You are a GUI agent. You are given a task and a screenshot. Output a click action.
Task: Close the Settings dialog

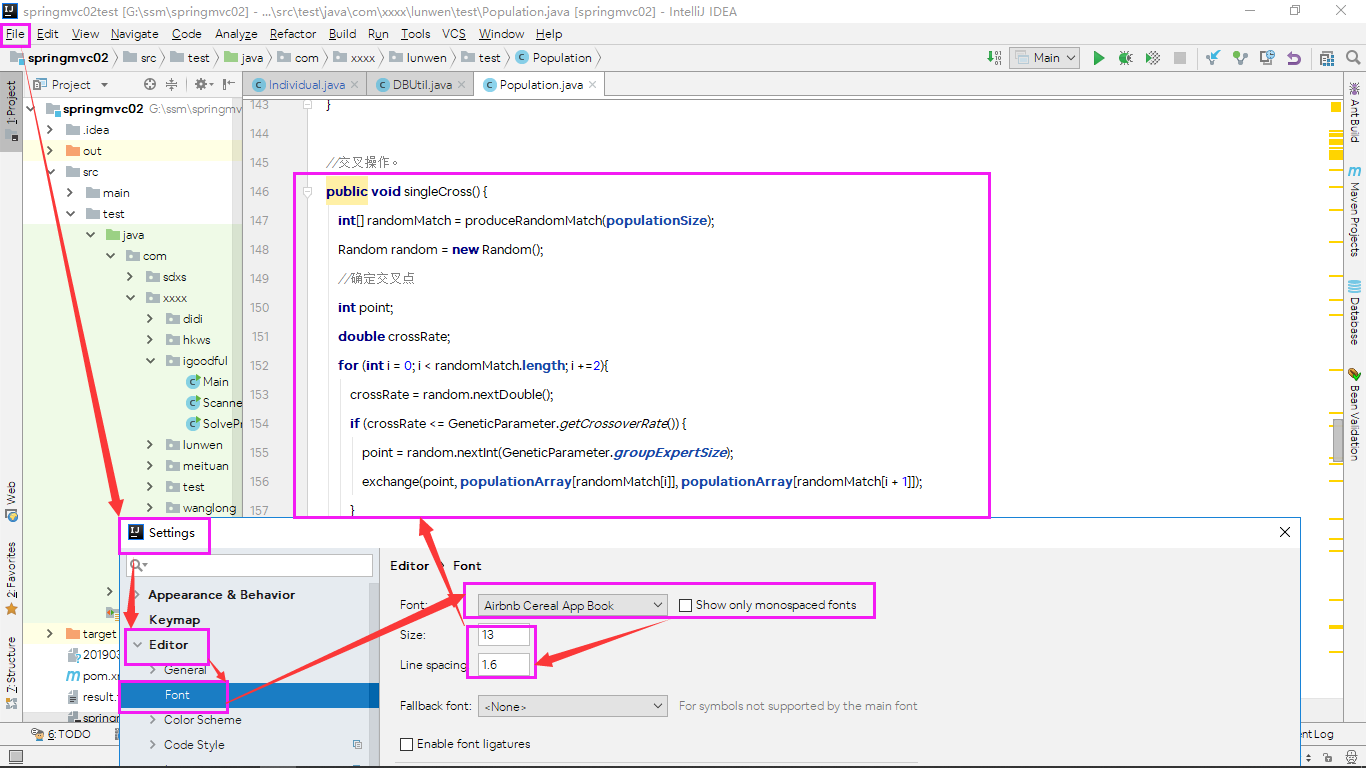click(1285, 533)
